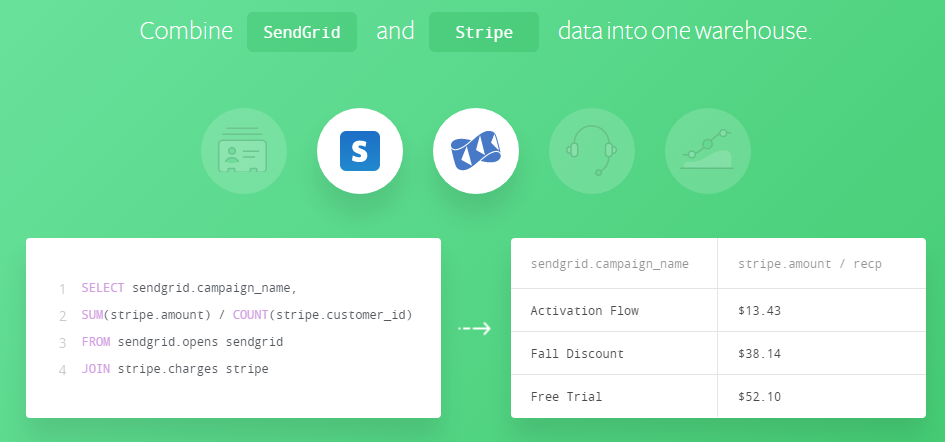This screenshot has height=442, width=945.
Task: Select the analytics chart icon
Action: [708, 152]
